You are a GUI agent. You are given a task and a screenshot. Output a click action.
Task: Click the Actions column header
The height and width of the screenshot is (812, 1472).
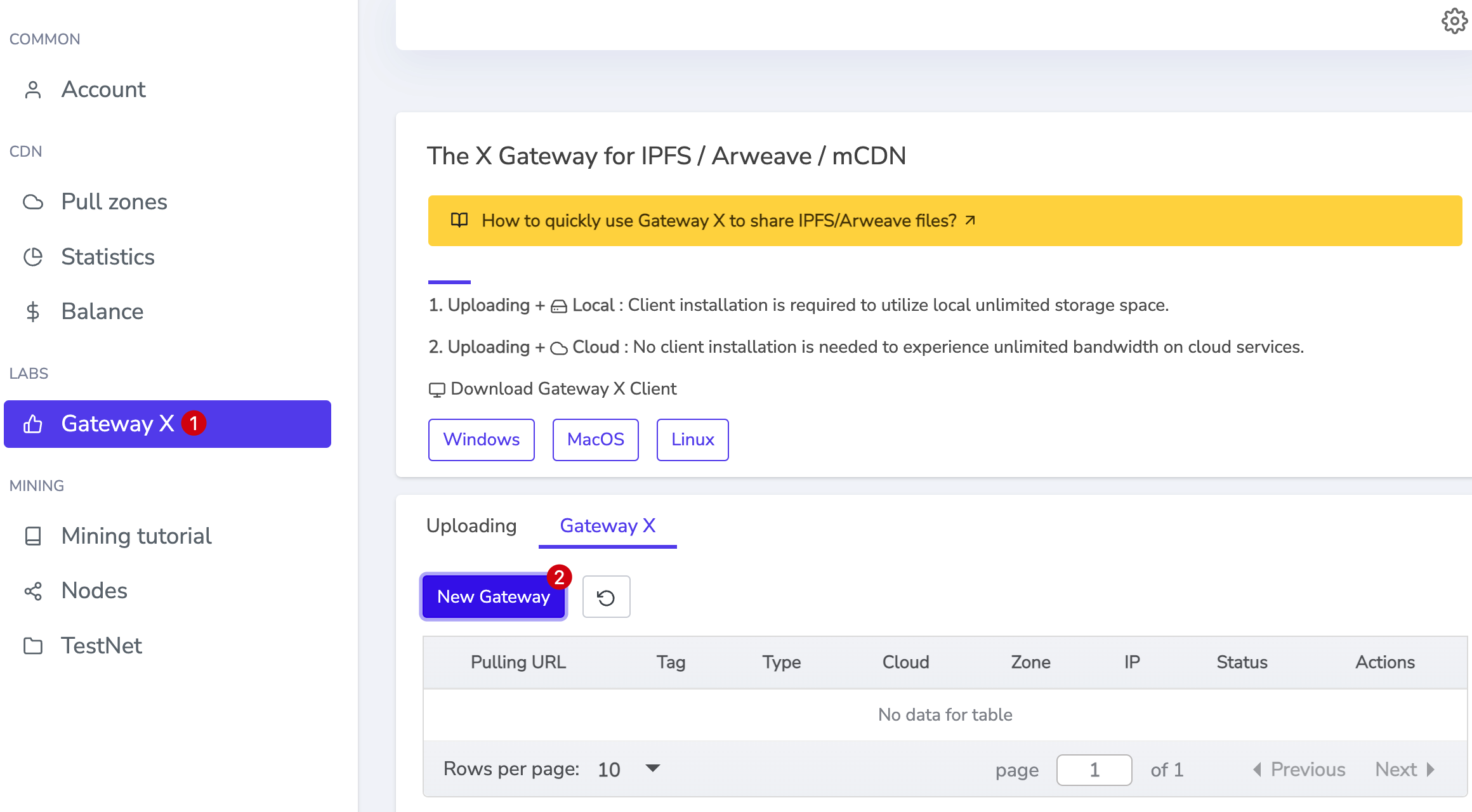[1385, 662]
